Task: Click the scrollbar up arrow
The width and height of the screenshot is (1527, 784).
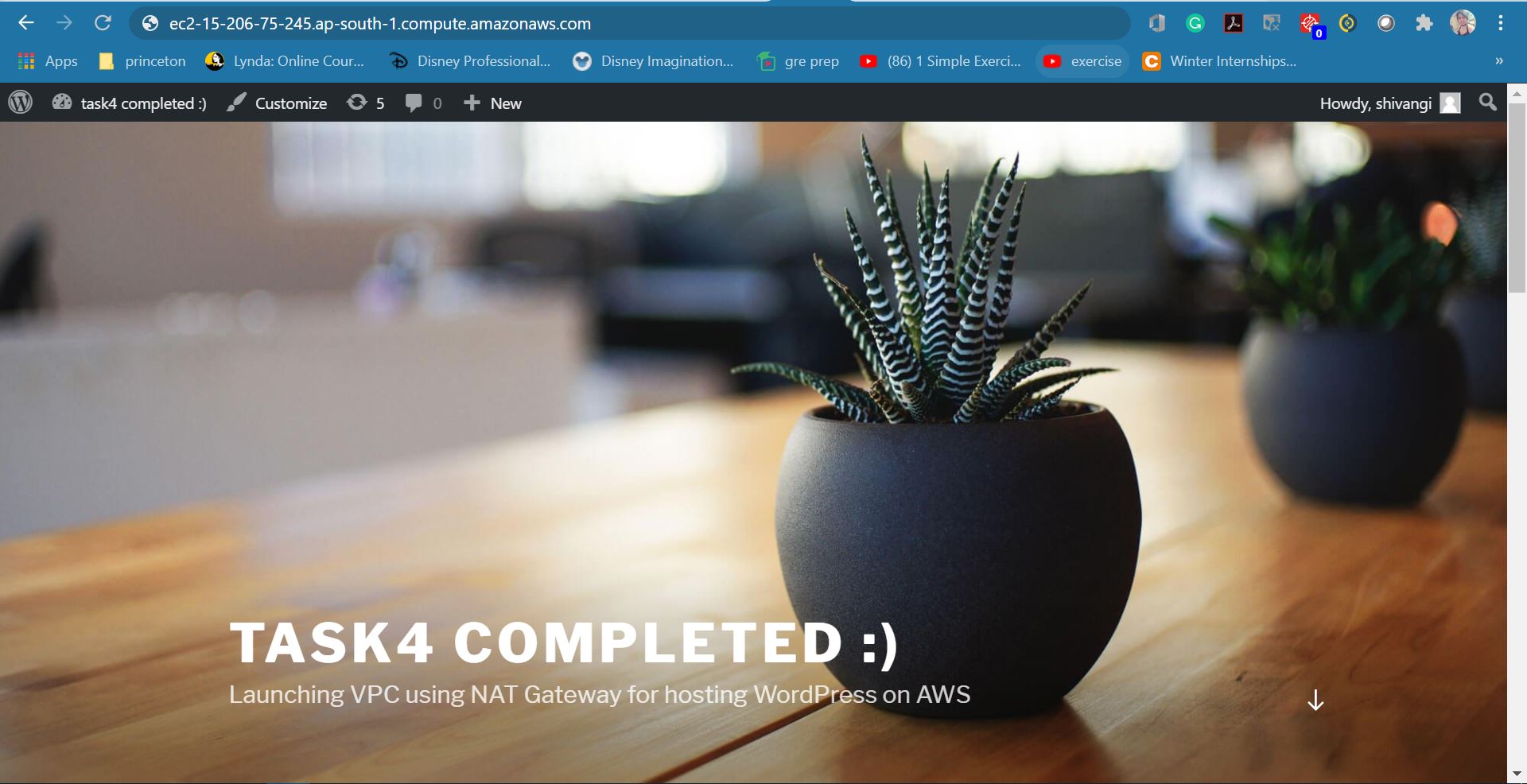Action: pyautogui.click(x=1517, y=92)
